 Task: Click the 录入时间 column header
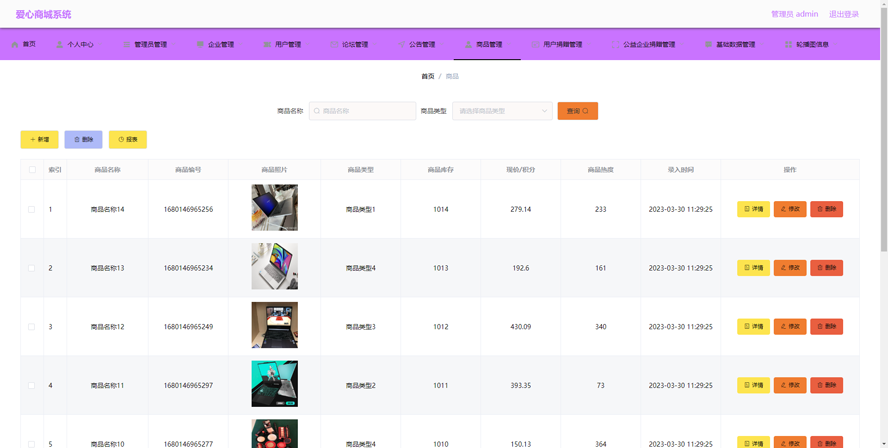click(681, 169)
